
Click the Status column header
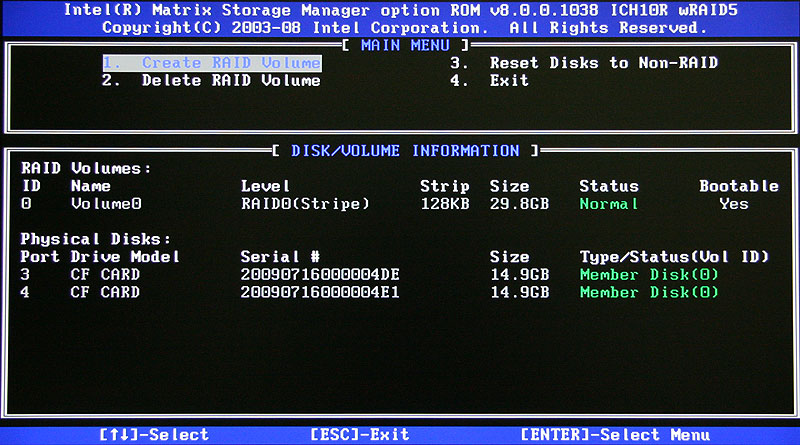coord(609,186)
